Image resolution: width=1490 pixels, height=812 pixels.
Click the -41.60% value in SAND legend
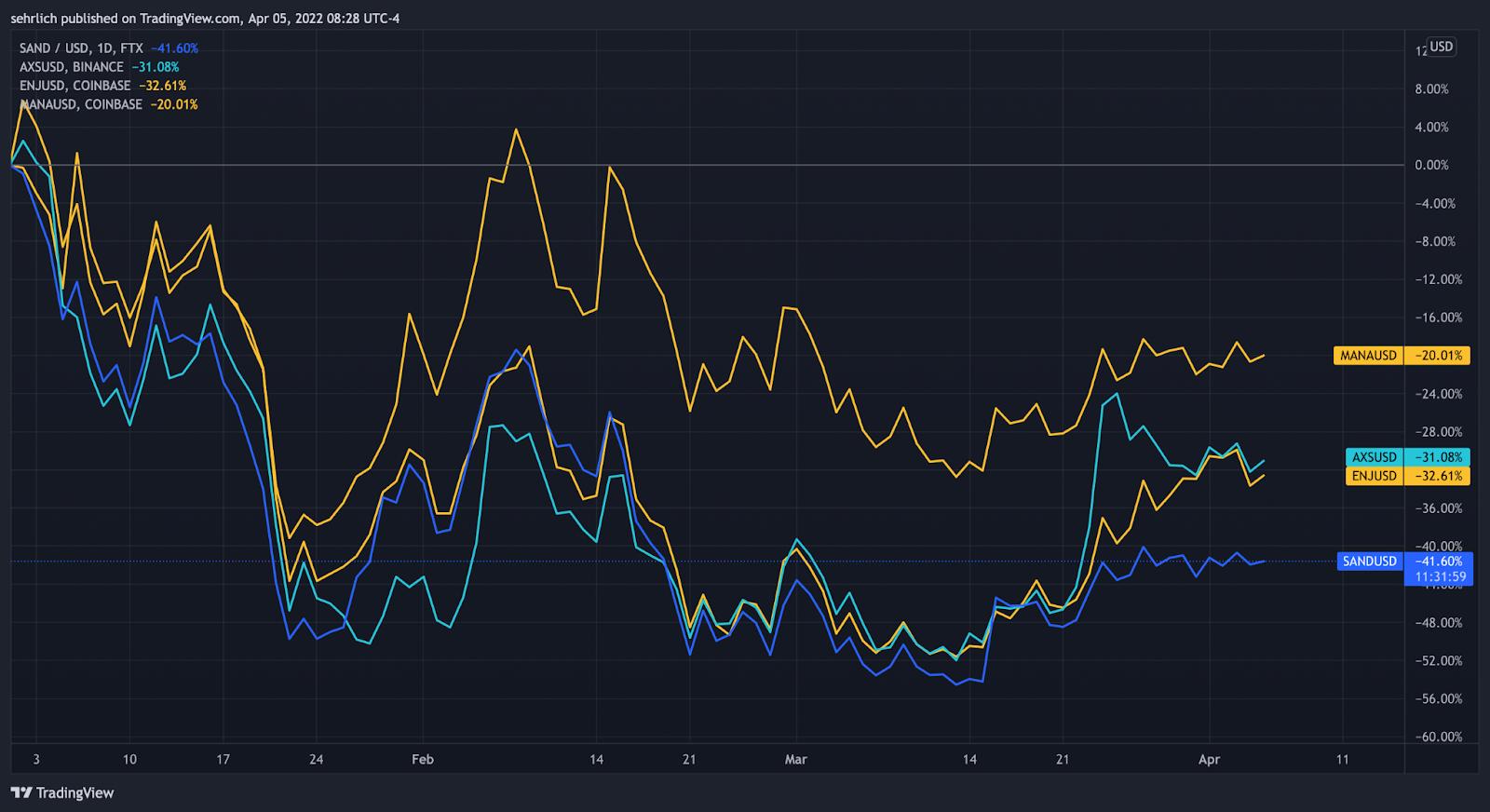(174, 48)
